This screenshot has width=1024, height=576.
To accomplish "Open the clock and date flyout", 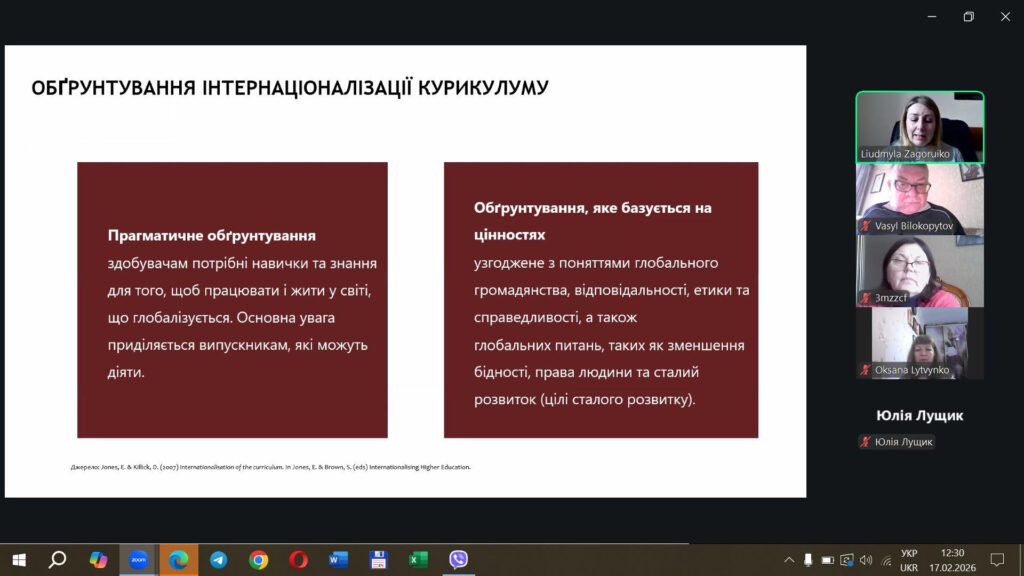I will [x=952, y=560].
